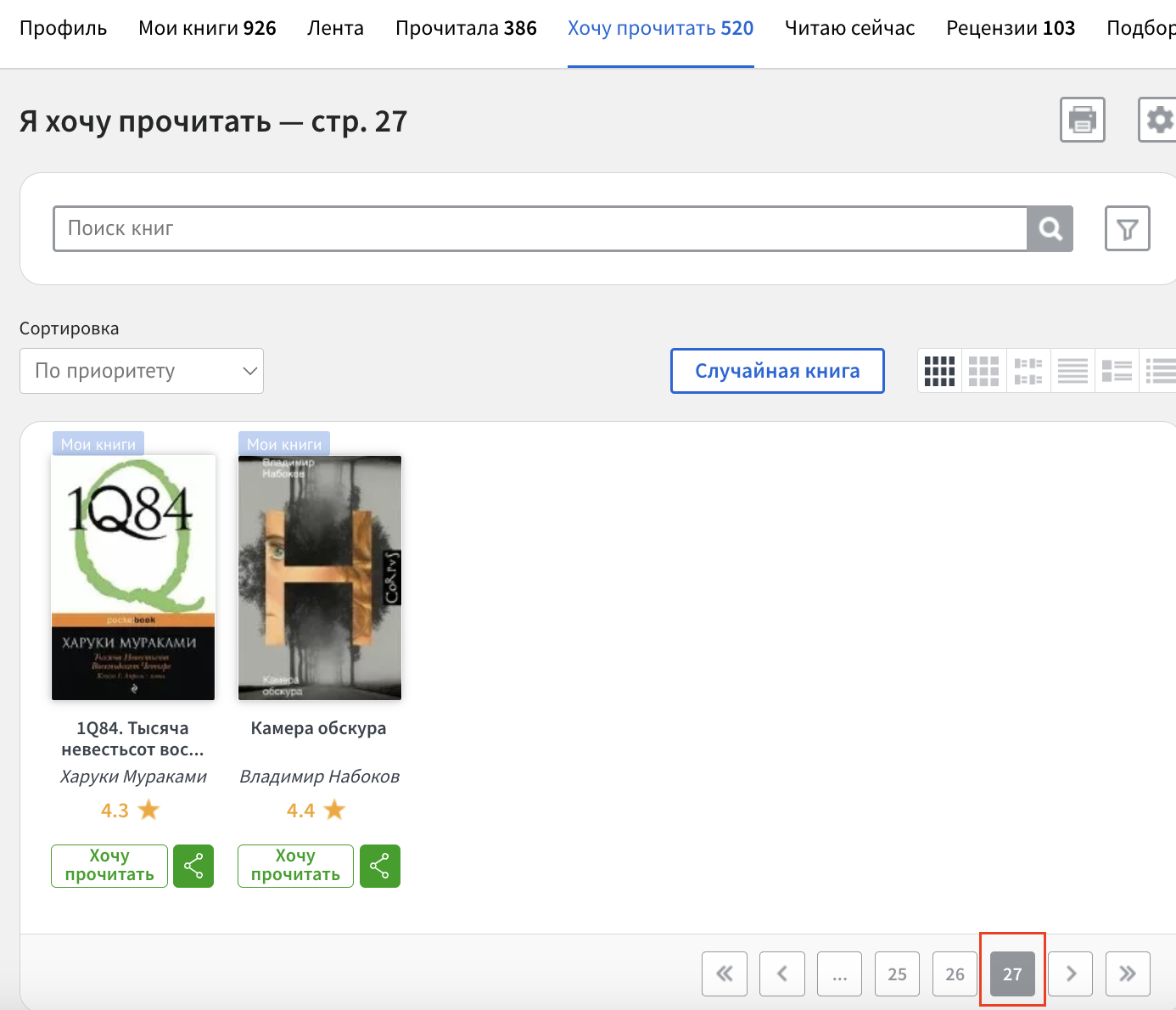Screen dimensions: 1176x1010
Task: Go to first page with double arrow
Action: pyautogui.click(x=725, y=974)
